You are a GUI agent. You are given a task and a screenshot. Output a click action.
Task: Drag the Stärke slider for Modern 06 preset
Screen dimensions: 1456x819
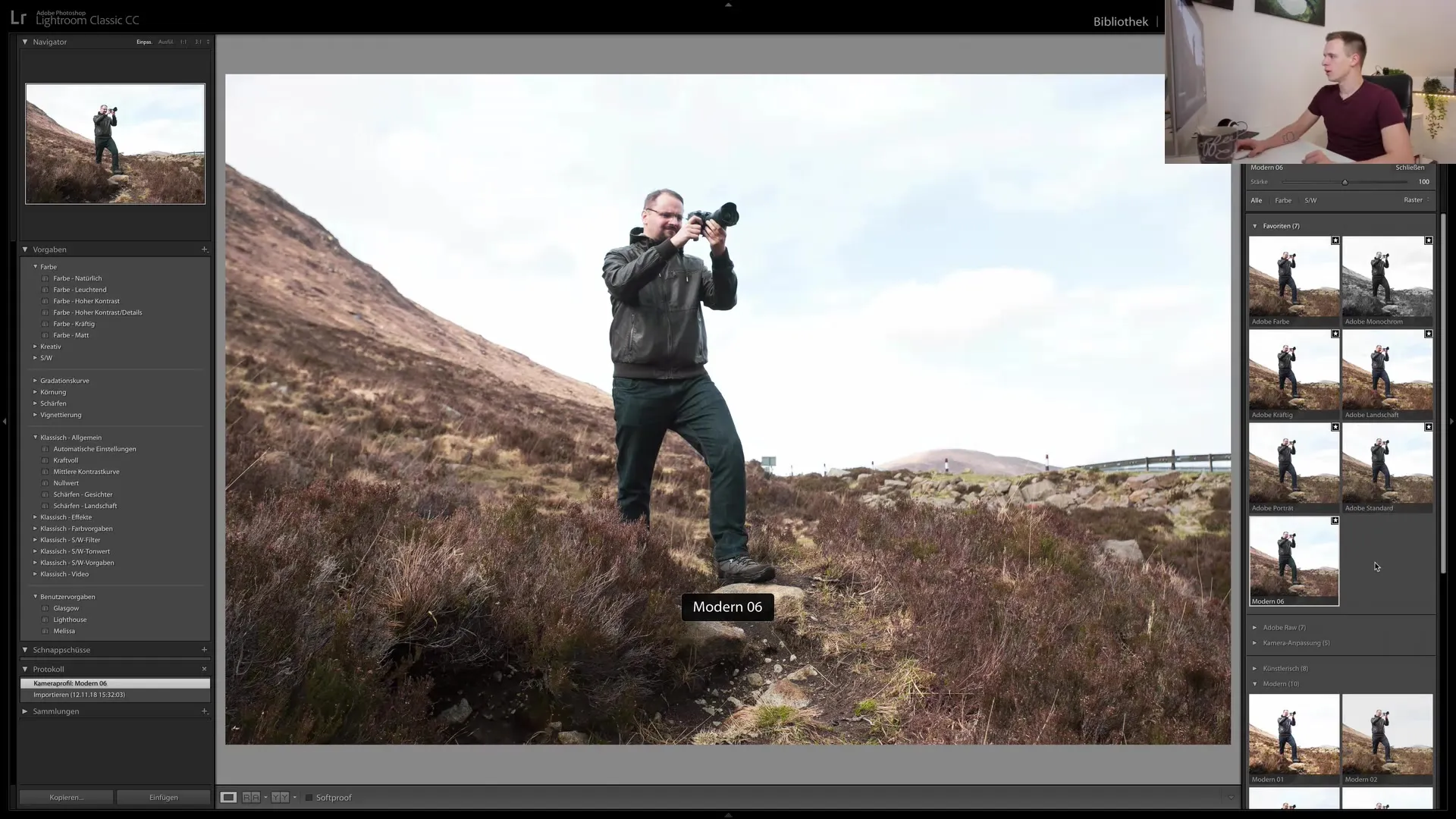[x=1345, y=181]
